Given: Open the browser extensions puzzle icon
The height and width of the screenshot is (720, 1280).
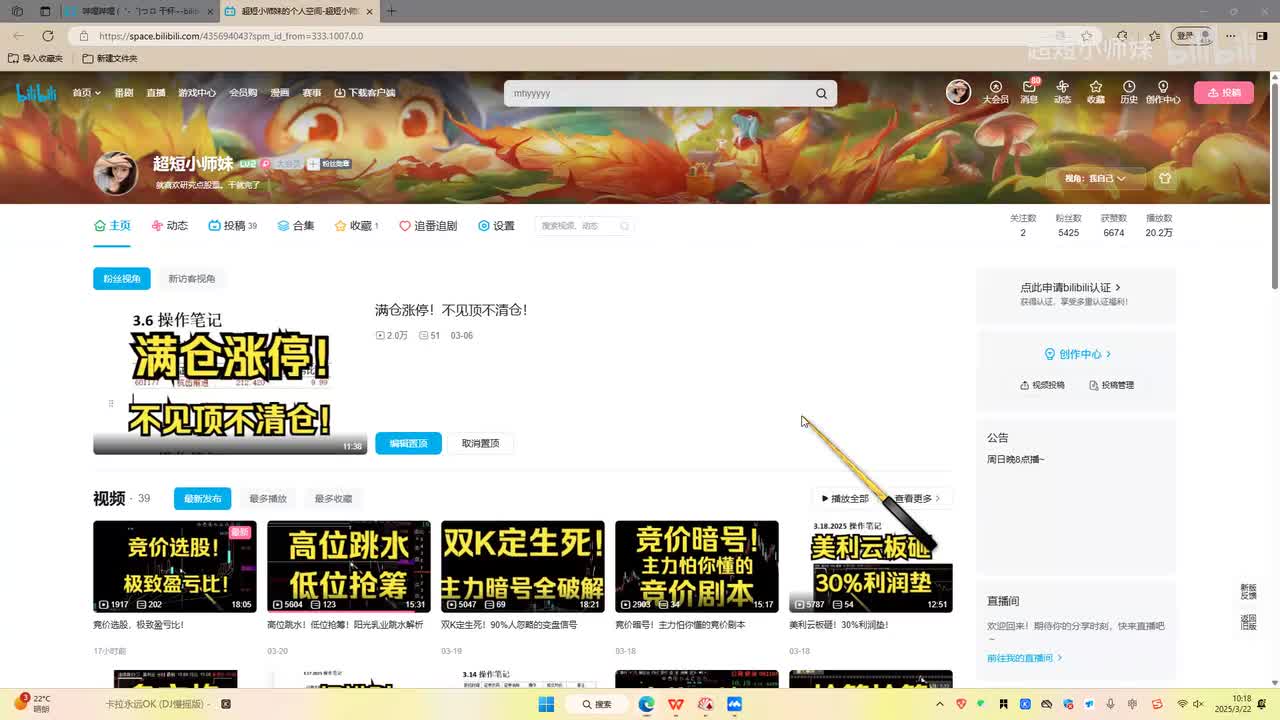Looking at the screenshot, I should tap(1122, 36).
